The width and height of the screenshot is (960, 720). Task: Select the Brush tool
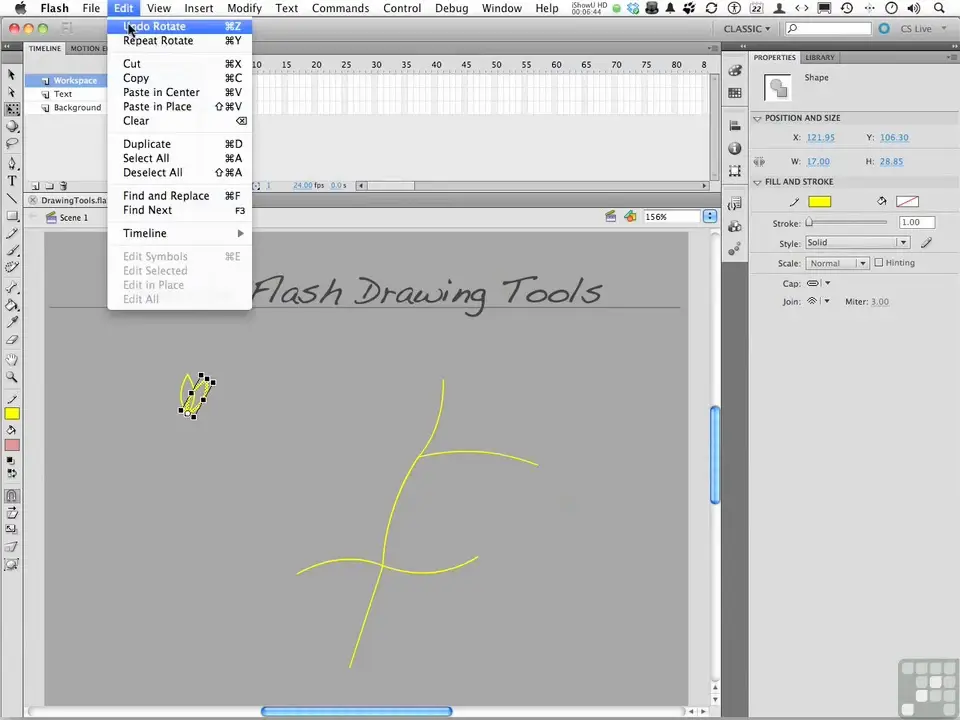(12, 250)
